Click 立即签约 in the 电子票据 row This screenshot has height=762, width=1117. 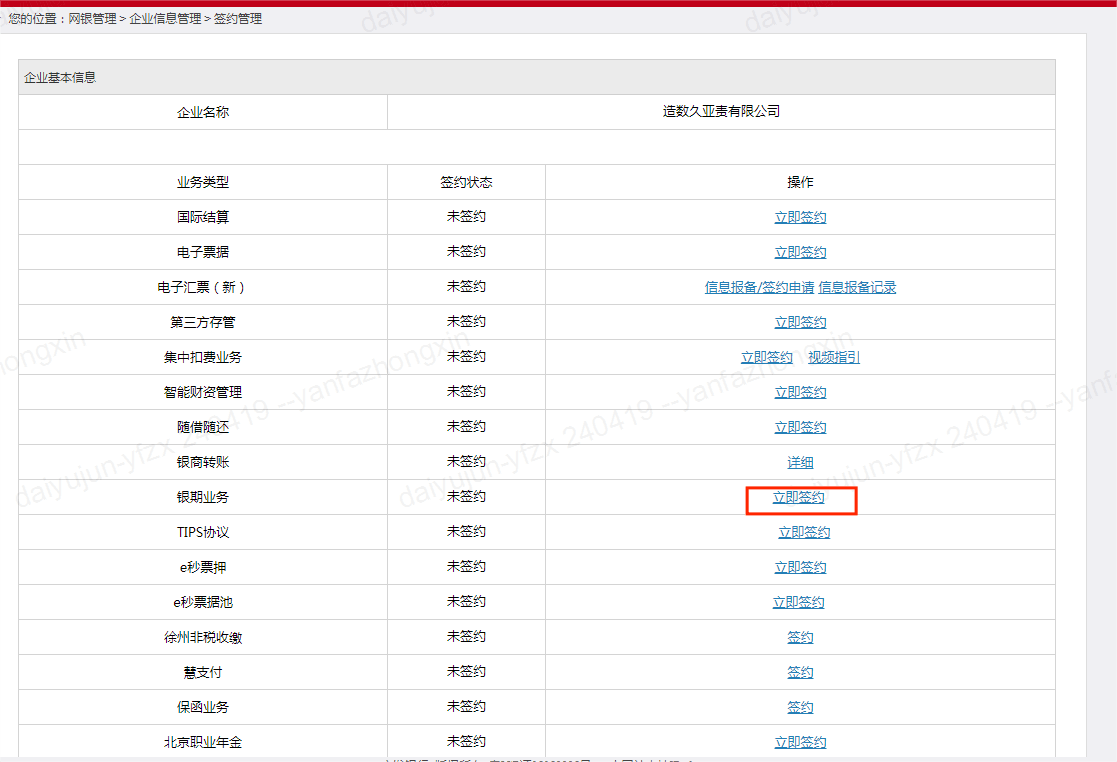click(x=800, y=252)
